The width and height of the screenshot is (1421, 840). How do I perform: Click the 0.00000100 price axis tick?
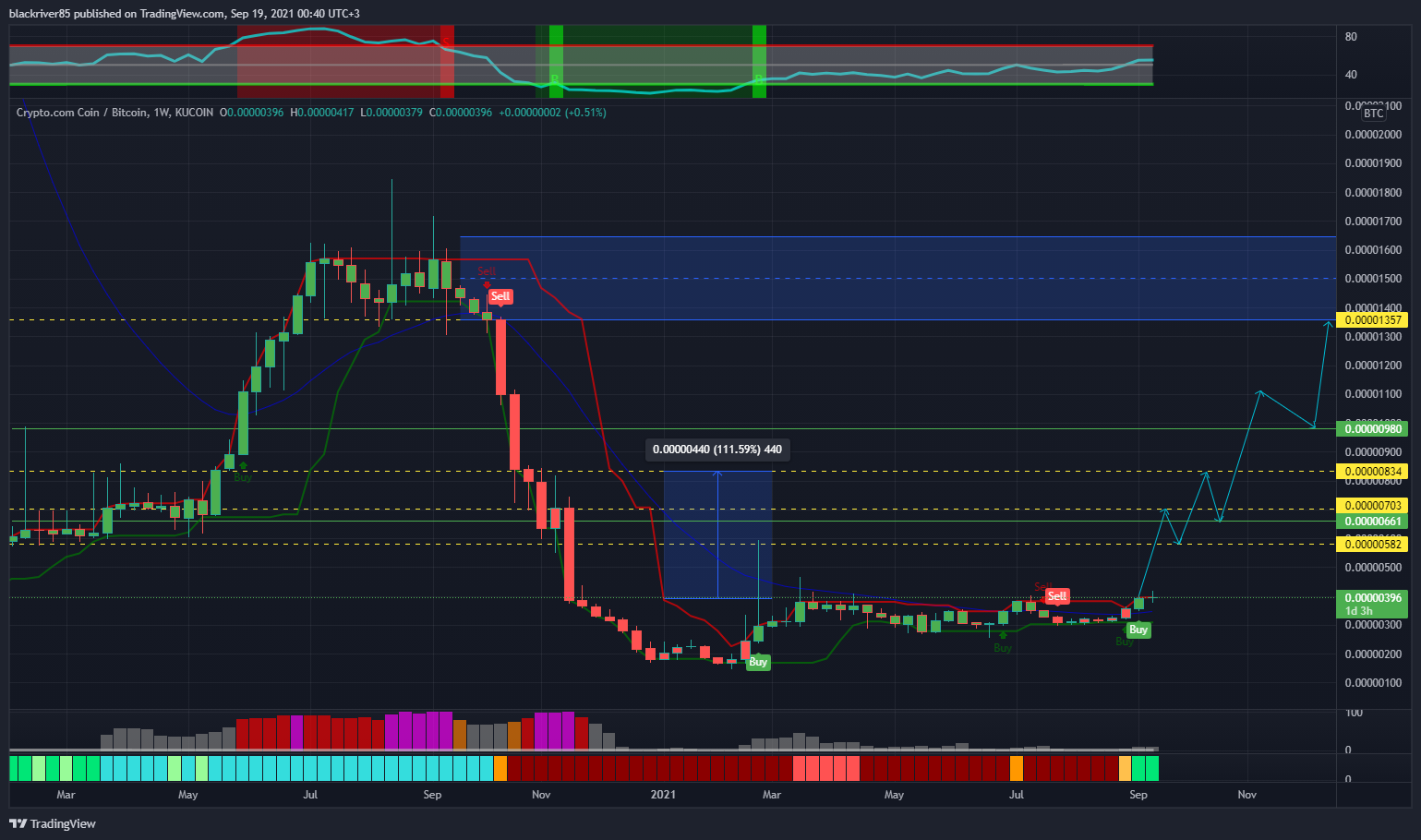point(1373,683)
